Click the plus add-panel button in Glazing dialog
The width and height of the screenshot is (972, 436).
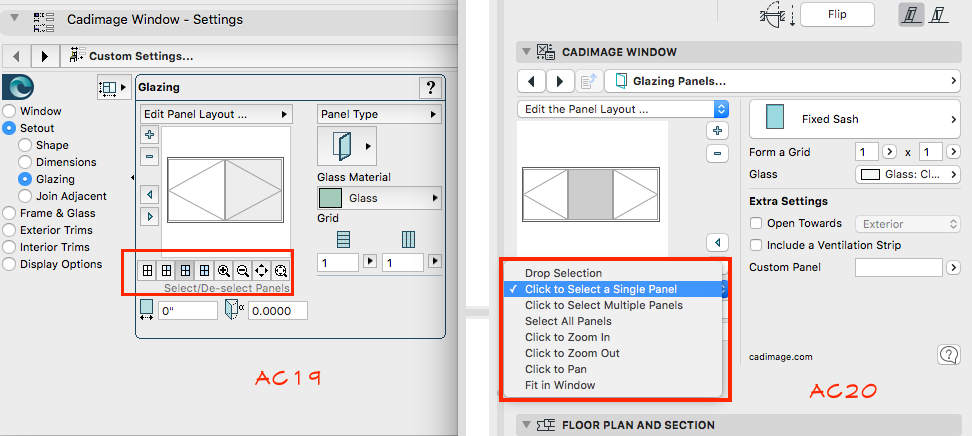(x=149, y=134)
